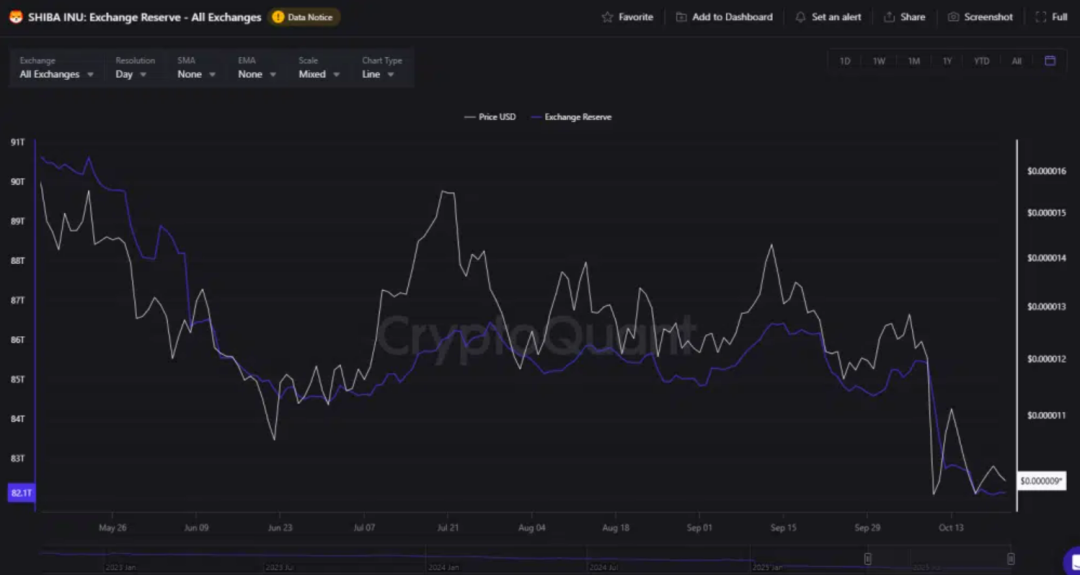This screenshot has height=575, width=1080.
Task: Click the Add to Dashboard folder icon
Action: pos(681,17)
